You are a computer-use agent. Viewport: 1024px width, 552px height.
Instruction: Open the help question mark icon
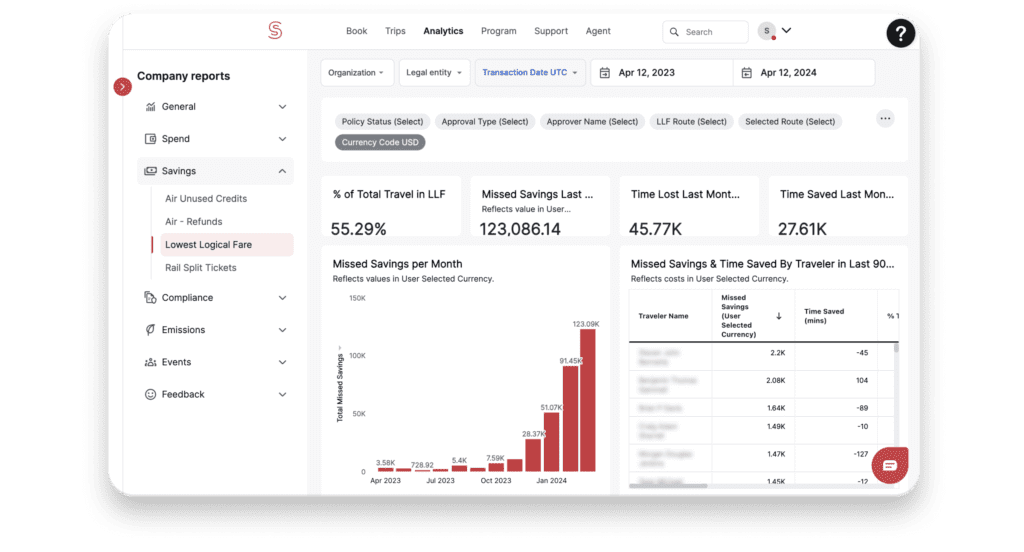pos(900,34)
